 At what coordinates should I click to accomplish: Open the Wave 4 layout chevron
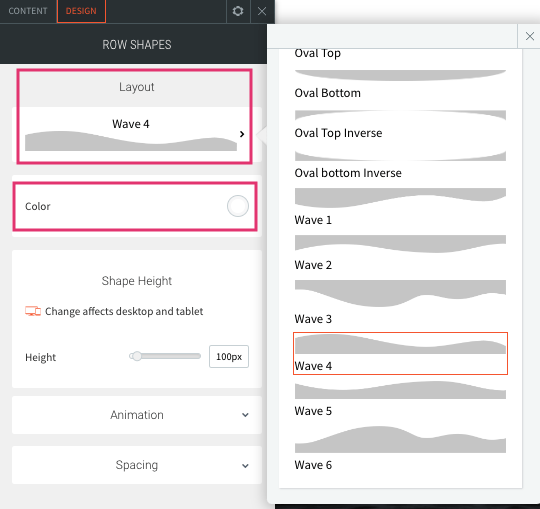pos(242,134)
